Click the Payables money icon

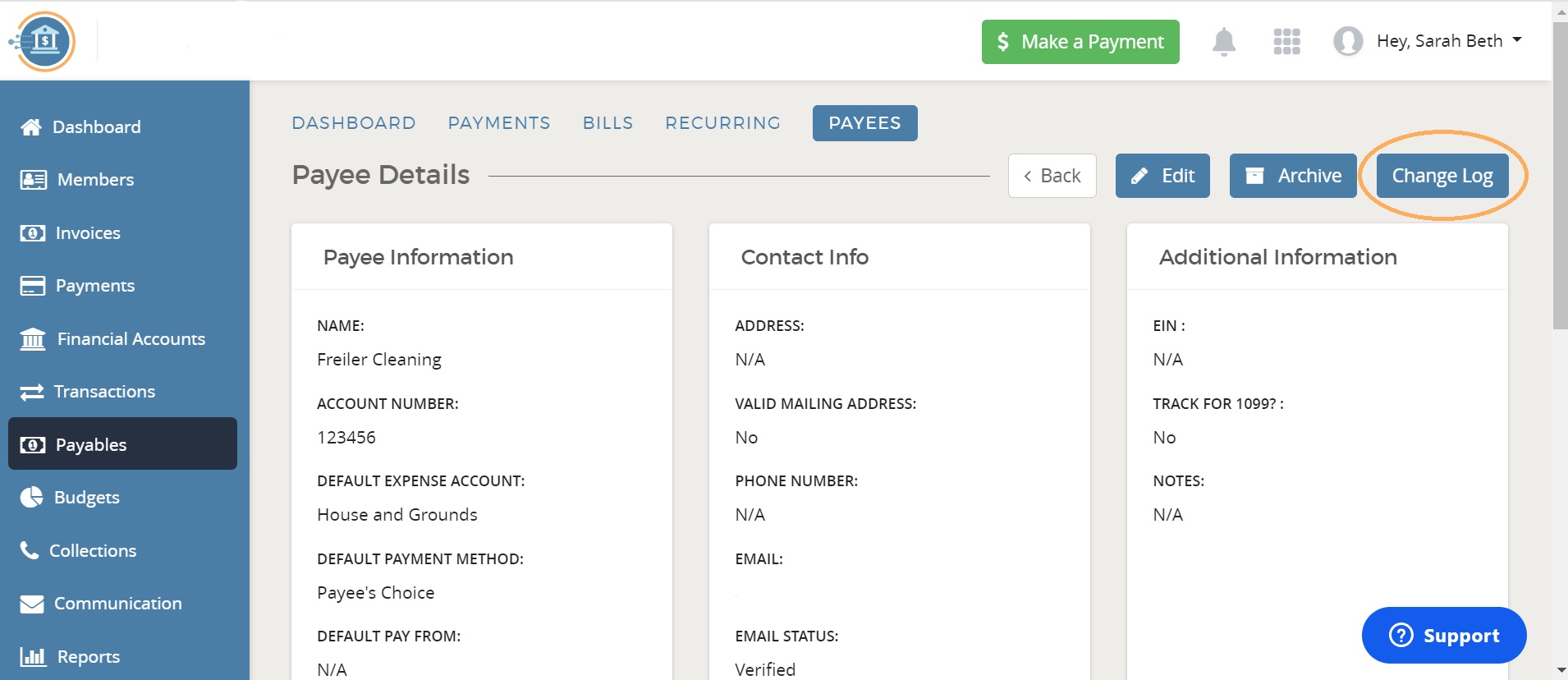point(33,444)
